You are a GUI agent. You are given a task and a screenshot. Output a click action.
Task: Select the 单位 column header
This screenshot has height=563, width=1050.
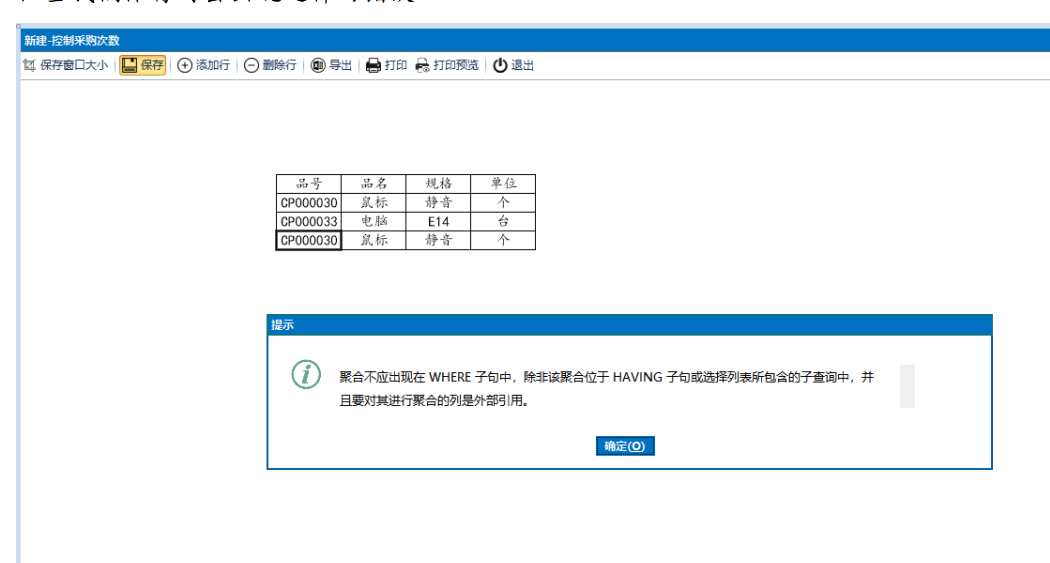[503, 184]
